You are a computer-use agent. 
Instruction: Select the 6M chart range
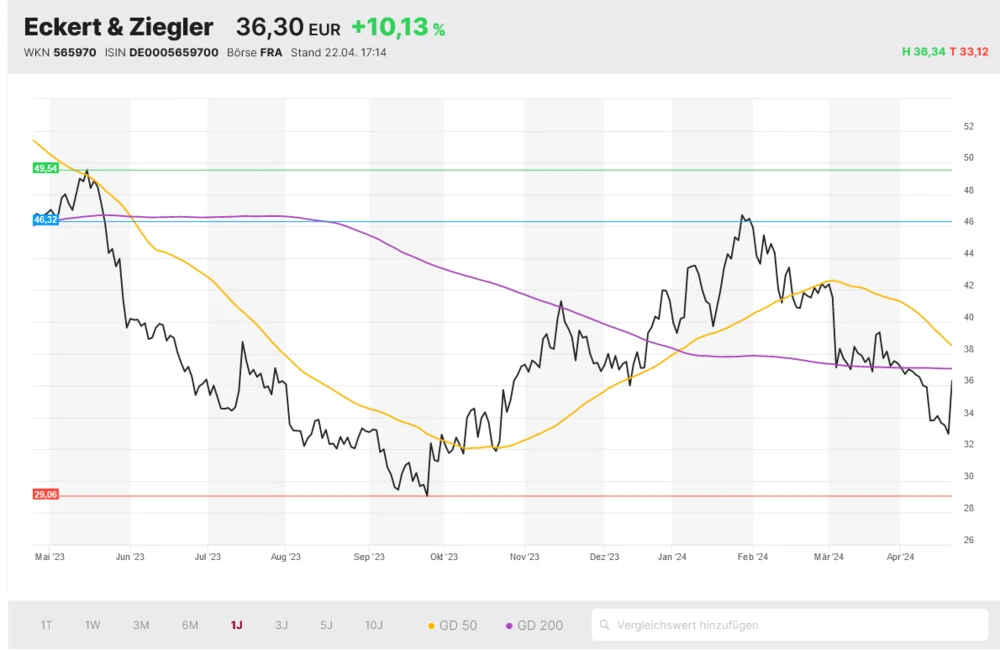point(190,625)
